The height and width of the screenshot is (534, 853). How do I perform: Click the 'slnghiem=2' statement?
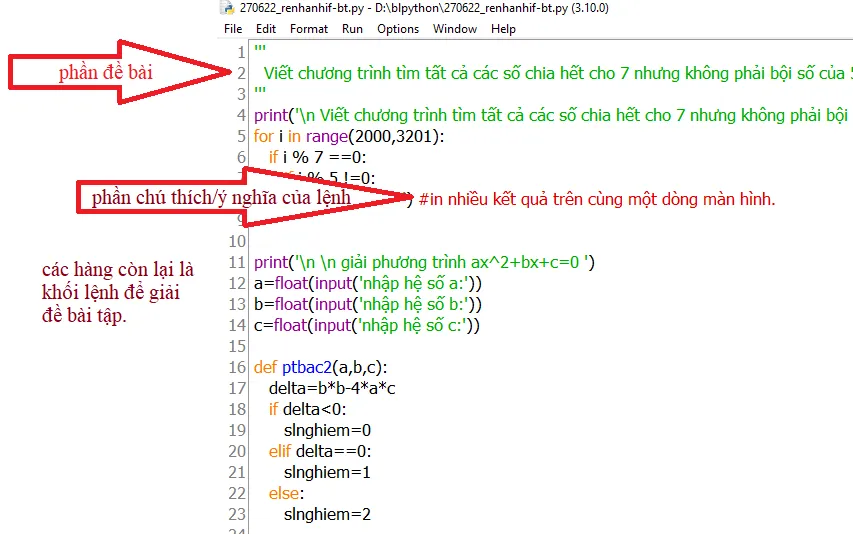[327, 514]
